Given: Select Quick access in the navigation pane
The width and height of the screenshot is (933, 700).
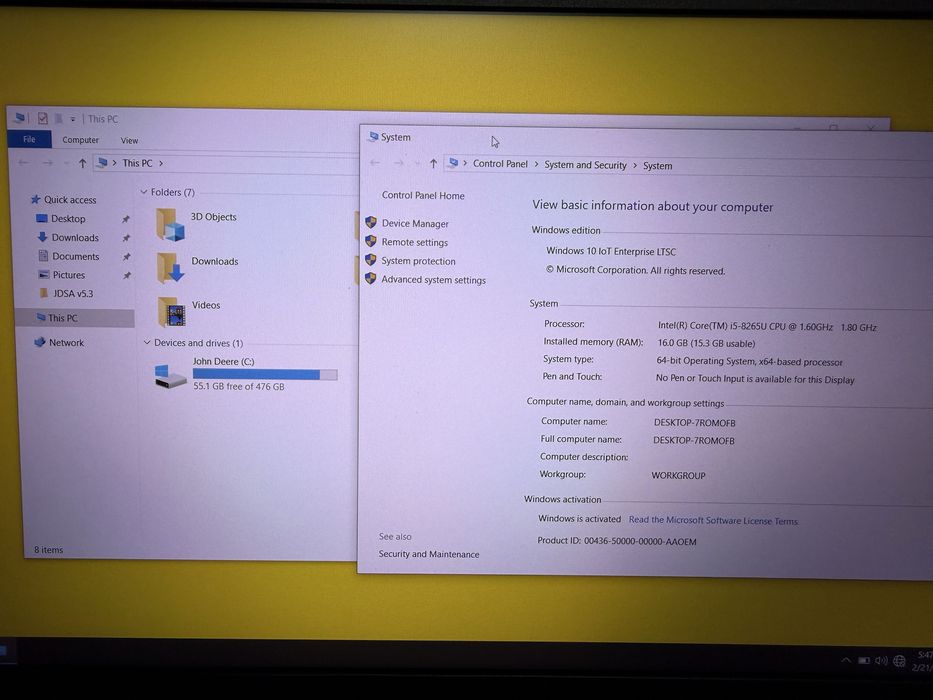Looking at the screenshot, I should pyautogui.click(x=70, y=199).
